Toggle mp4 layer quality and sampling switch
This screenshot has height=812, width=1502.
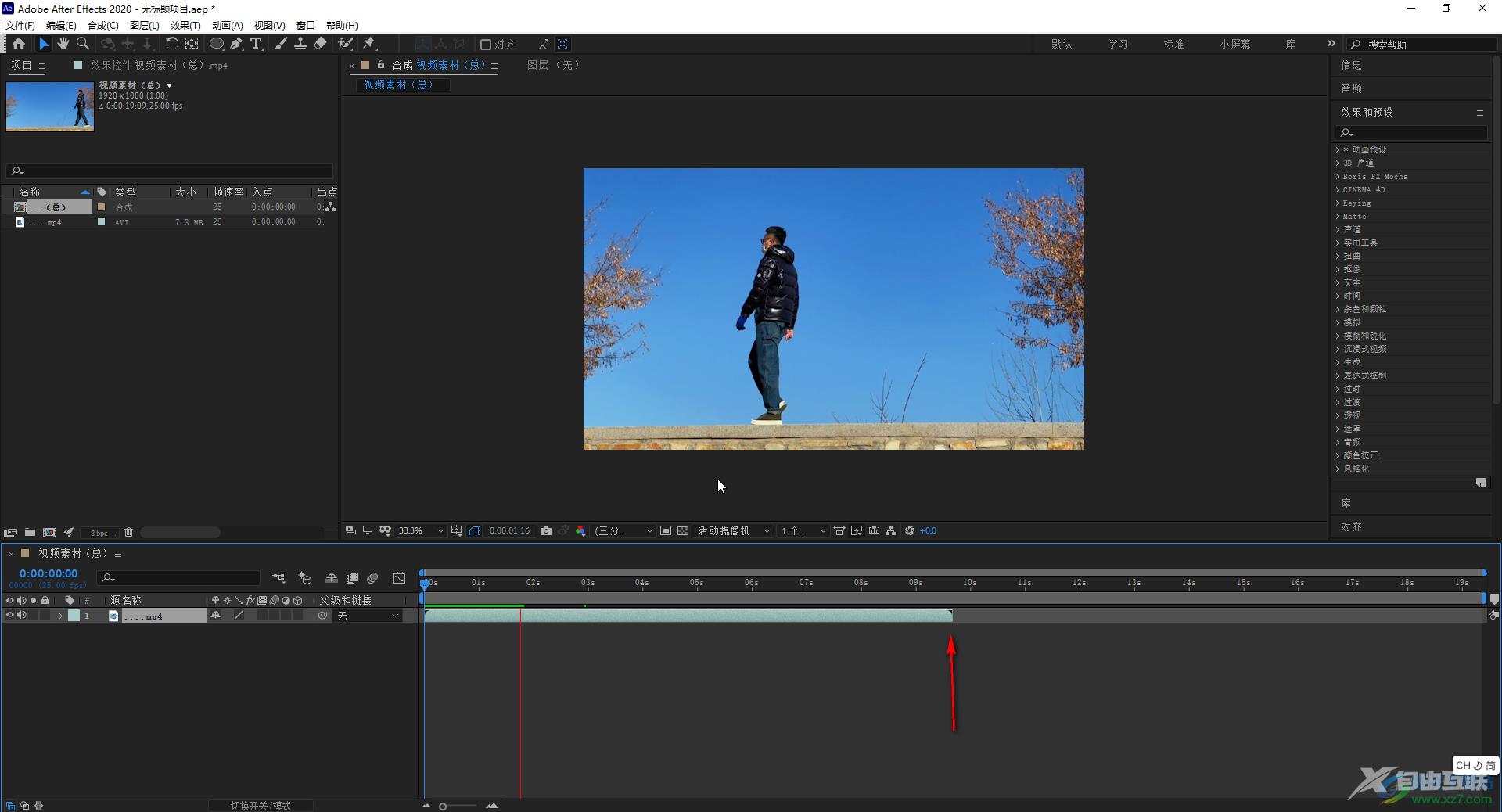point(239,616)
